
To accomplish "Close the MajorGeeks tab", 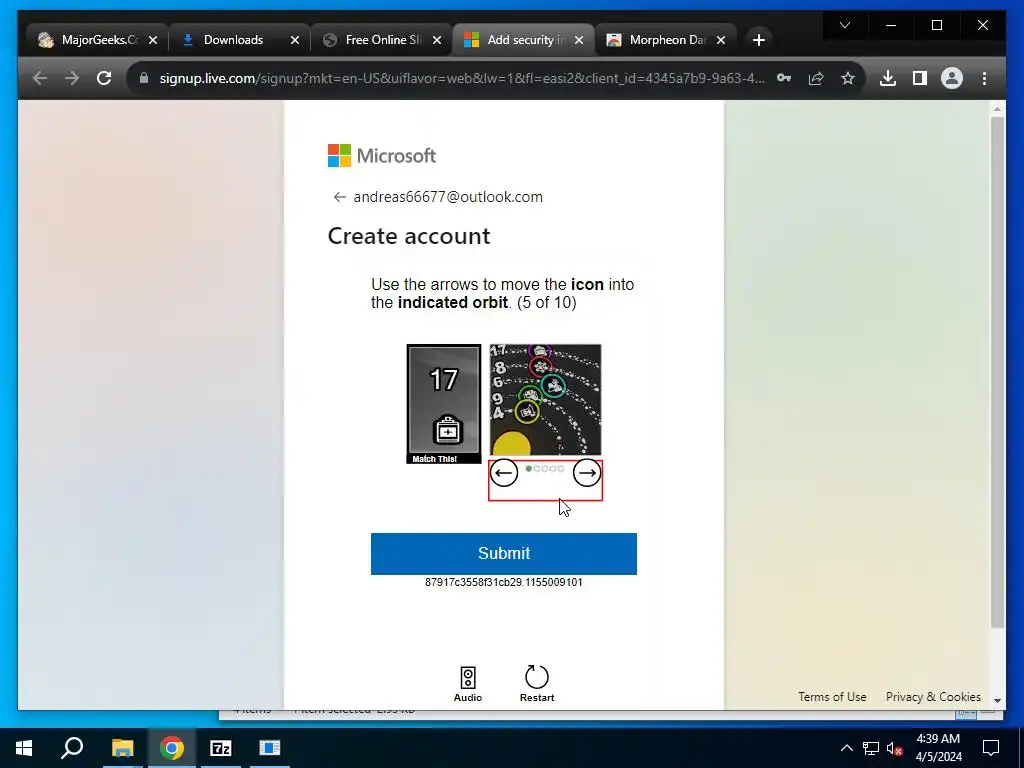I will point(153,40).
